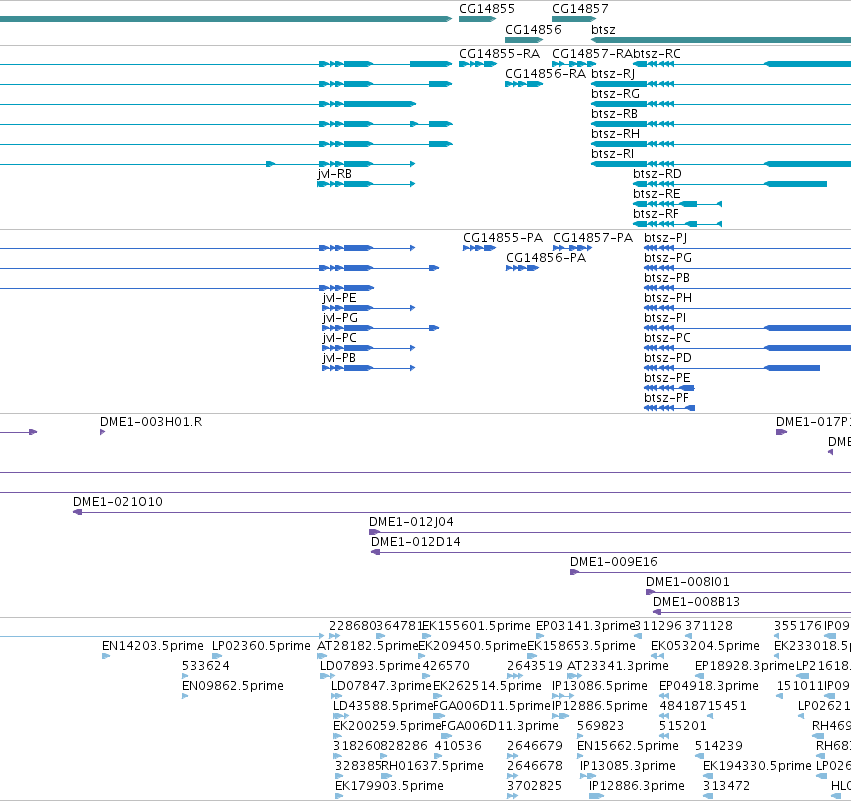The height and width of the screenshot is (801, 851).
Task: Select the jvl-RB transcript label
Action: (334, 174)
